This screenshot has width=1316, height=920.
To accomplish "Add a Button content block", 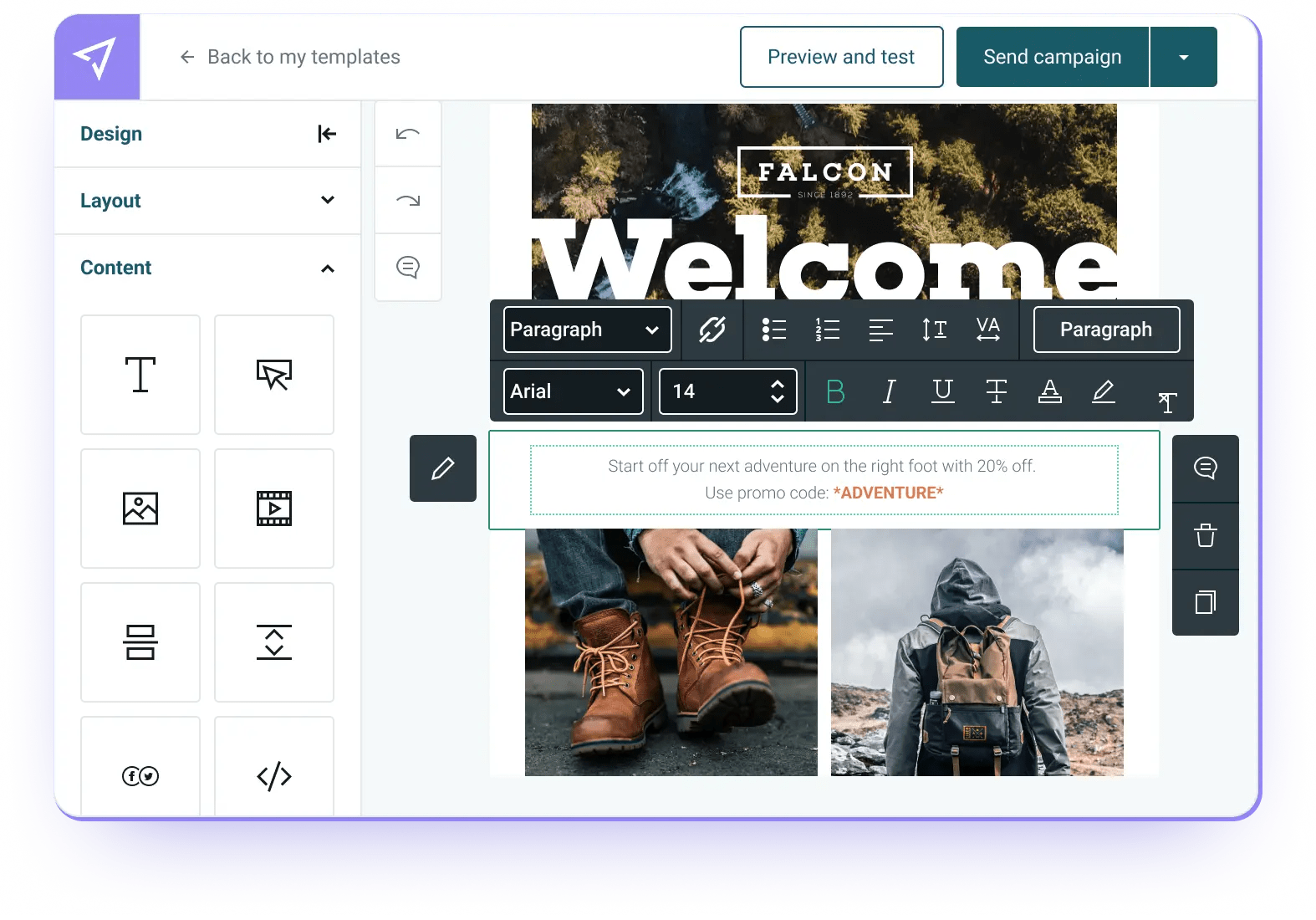I will point(274,375).
